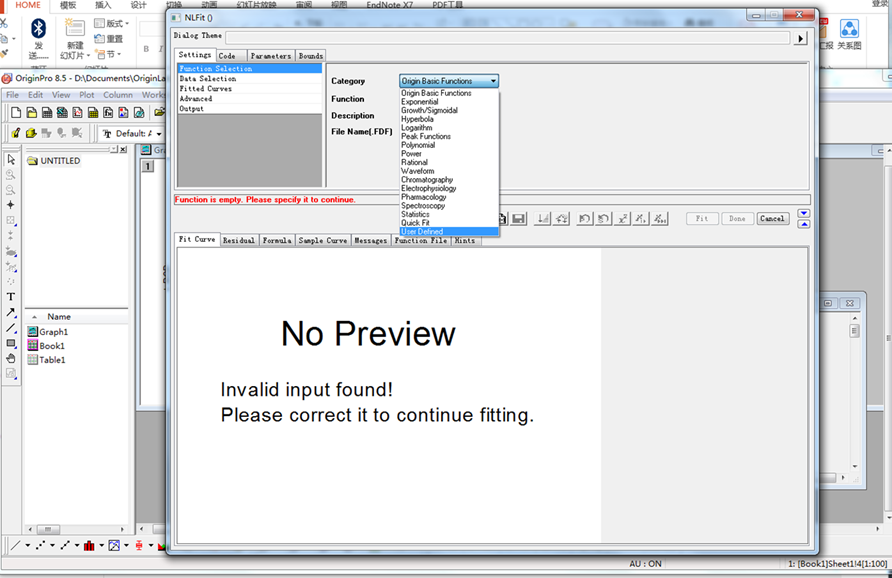The width and height of the screenshot is (892, 578).
Task: Click the Dialog Theme input field
Action: (507, 38)
